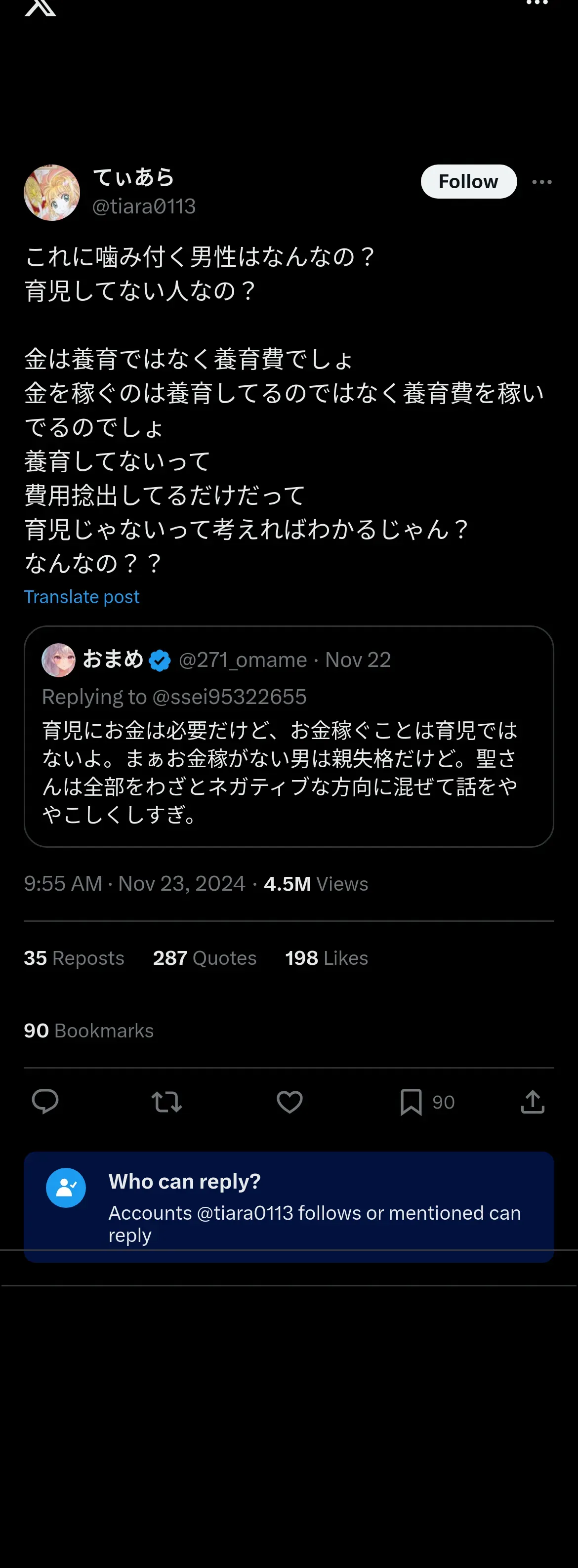The image size is (578, 1568).
Task: Click the Who can reply person icon
Action: pyautogui.click(x=66, y=1188)
